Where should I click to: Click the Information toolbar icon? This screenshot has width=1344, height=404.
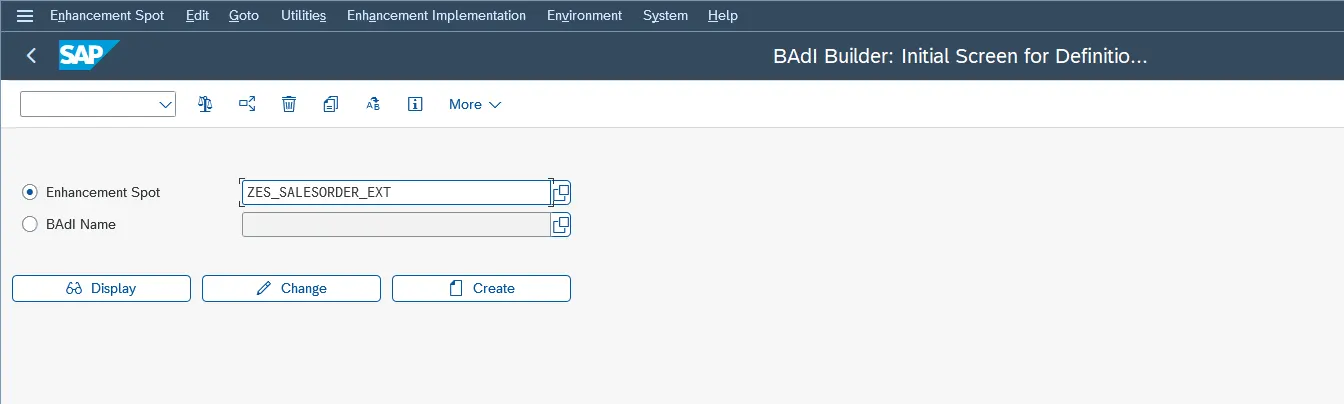coord(415,104)
